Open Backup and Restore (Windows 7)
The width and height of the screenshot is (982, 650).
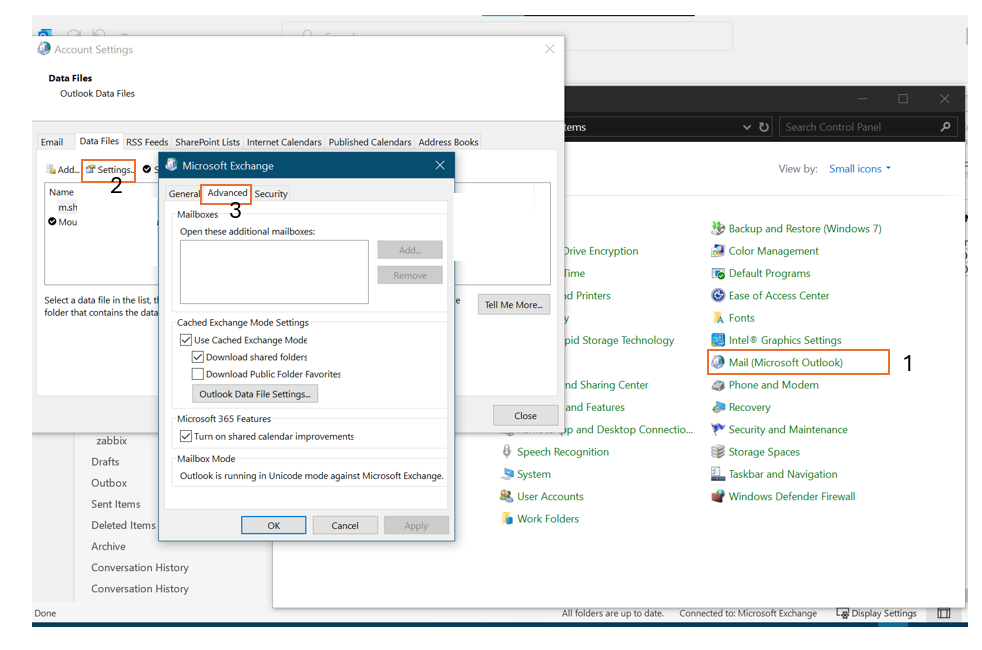[x=796, y=229]
